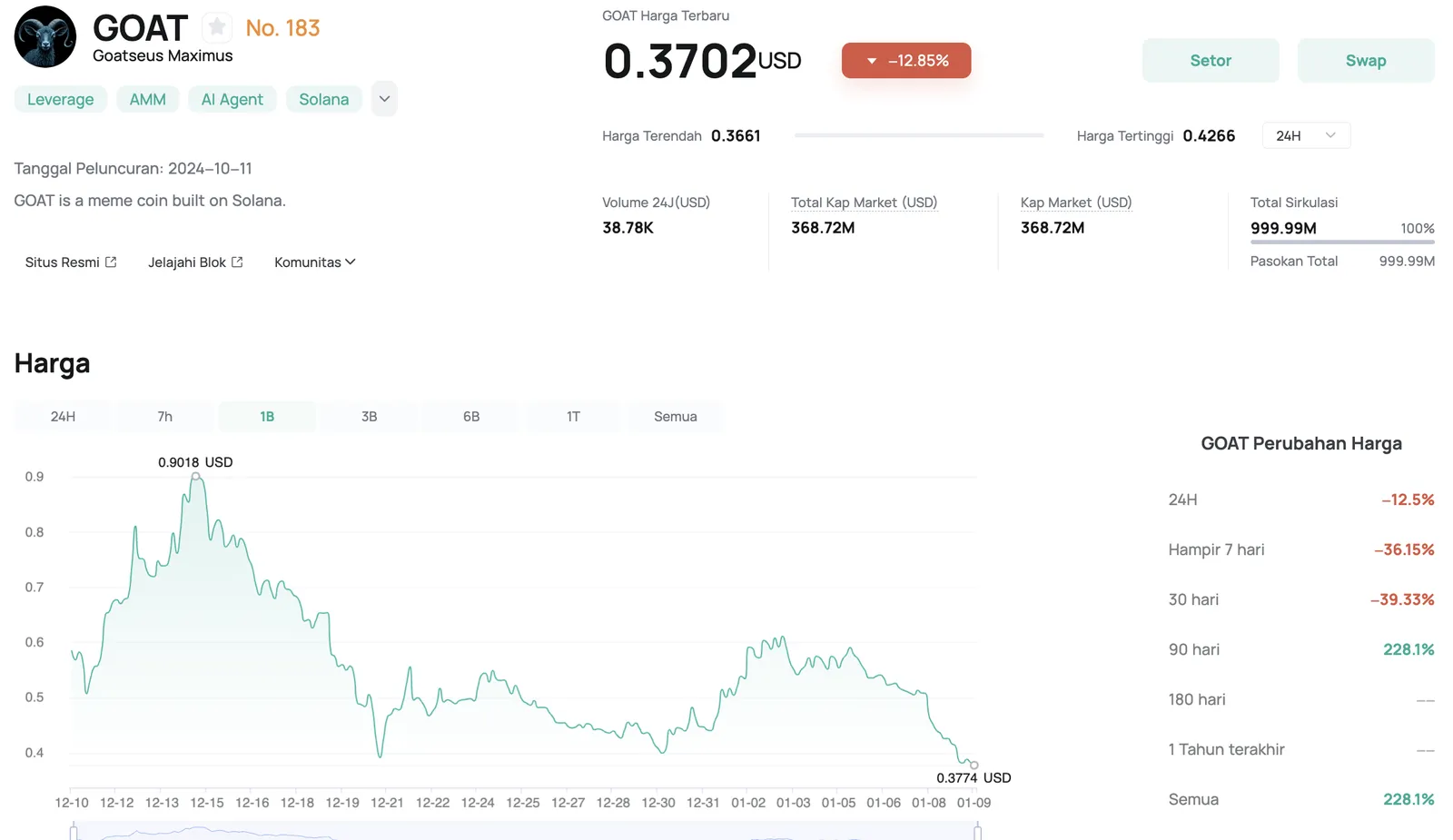
Task: Click the Pasokan Total value 999.99M
Action: 1407,262
